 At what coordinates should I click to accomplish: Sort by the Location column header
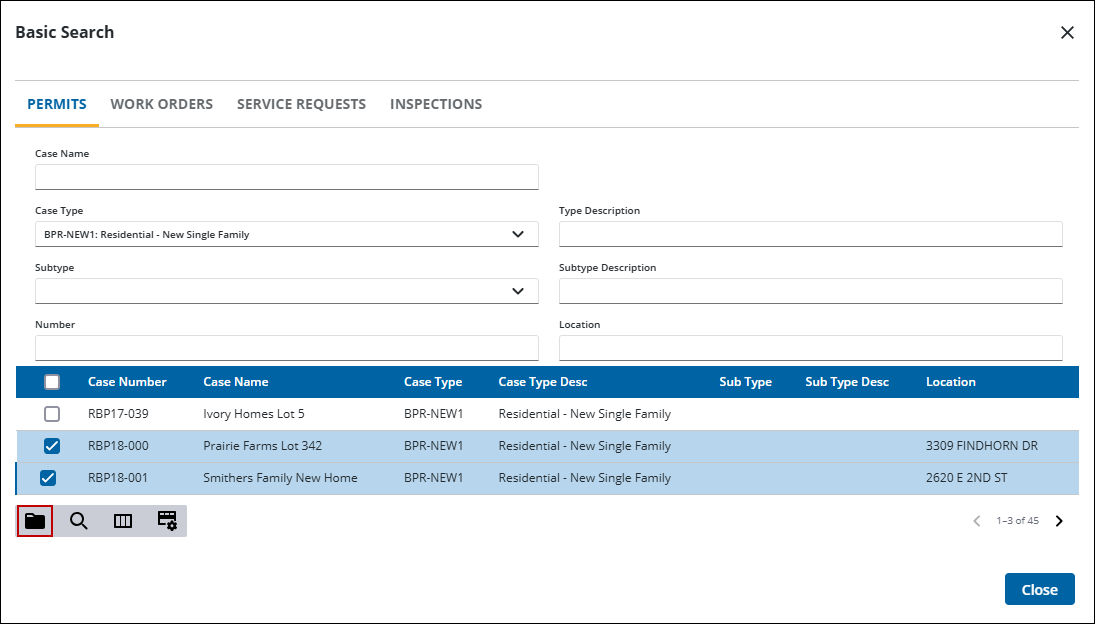pos(950,382)
